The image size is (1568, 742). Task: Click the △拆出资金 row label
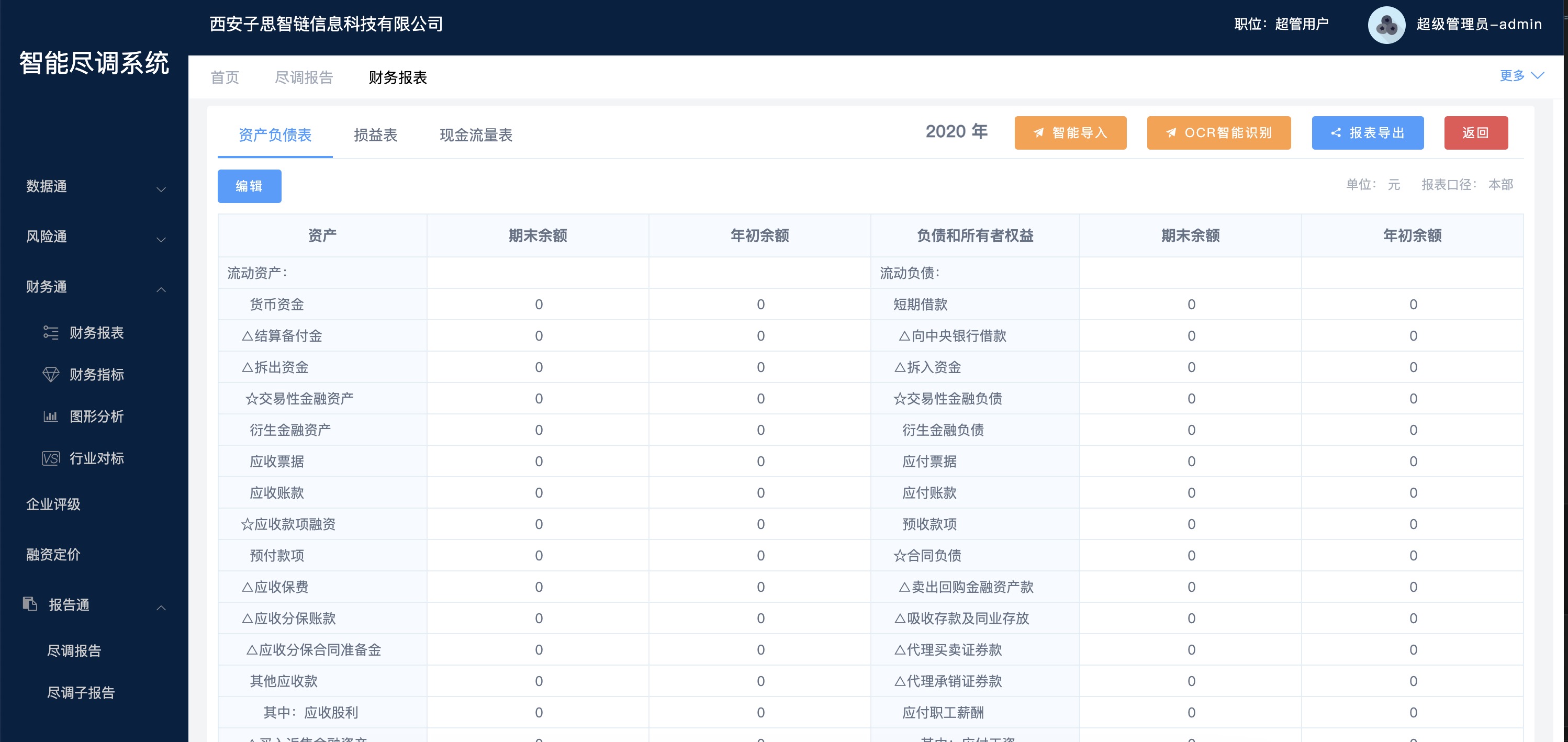(275, 367)
